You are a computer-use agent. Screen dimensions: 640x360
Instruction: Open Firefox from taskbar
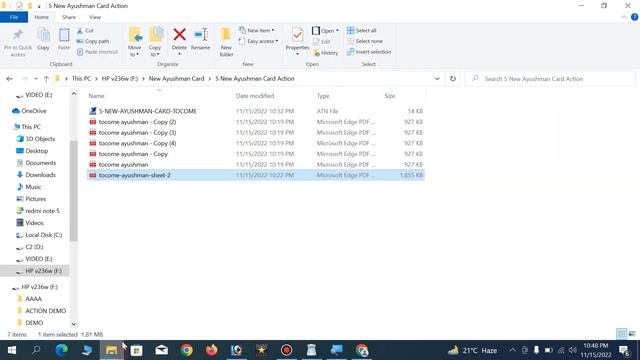[x=211, y=350]
